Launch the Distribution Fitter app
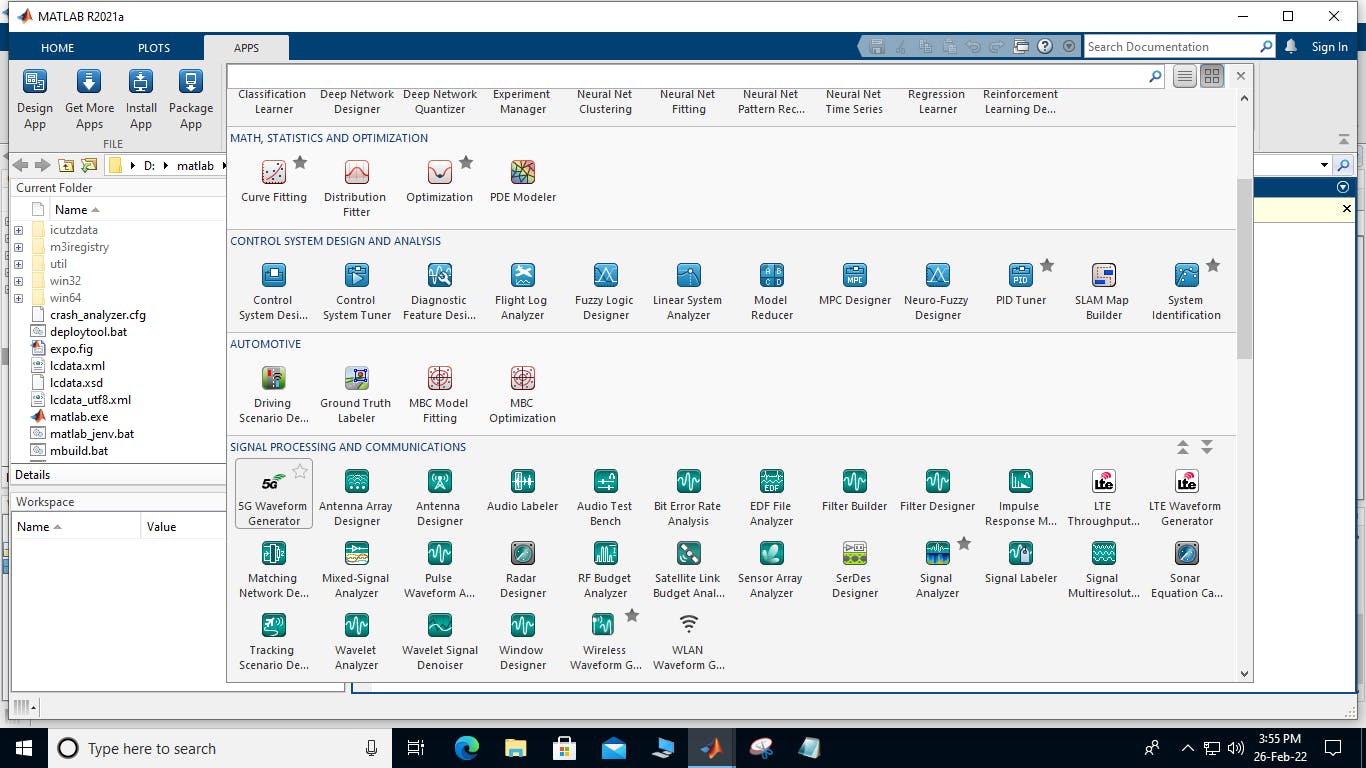 356,187
